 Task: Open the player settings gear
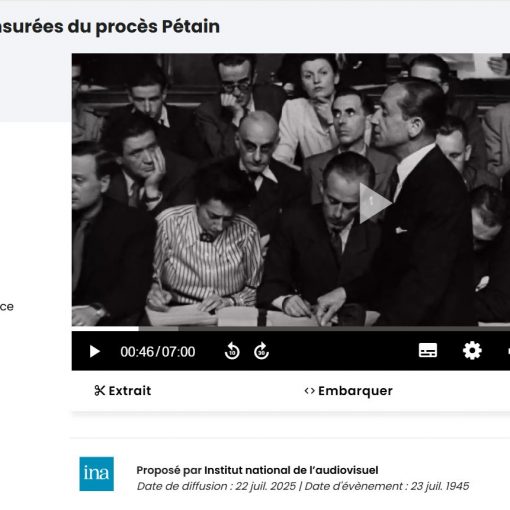472,351
